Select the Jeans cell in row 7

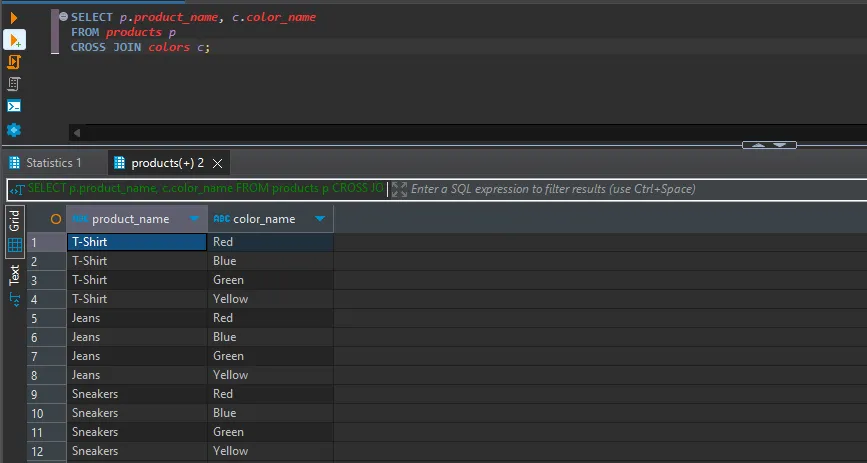pos(137,356)
